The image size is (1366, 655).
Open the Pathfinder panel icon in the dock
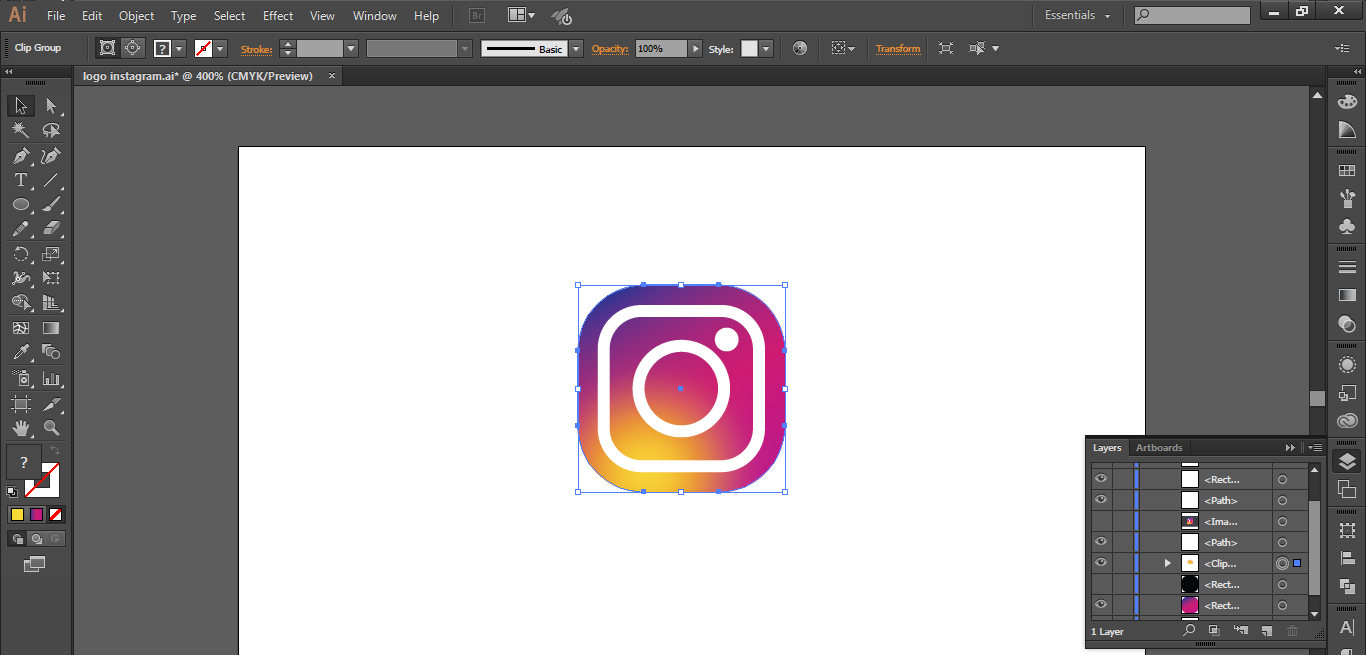coord(1347,587)
